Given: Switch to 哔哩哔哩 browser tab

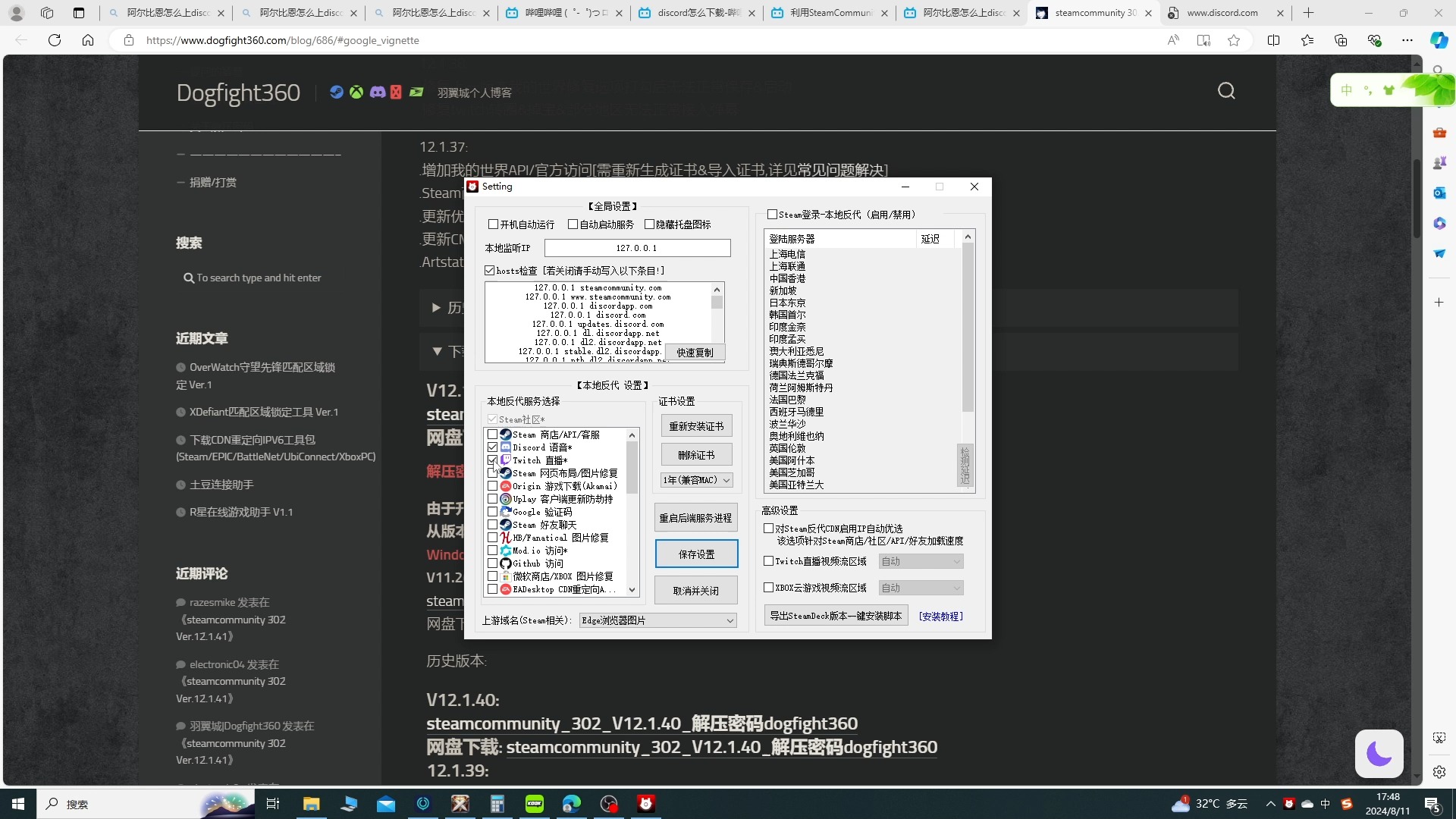Looking at the screenshot, I should tap(564, 13).
